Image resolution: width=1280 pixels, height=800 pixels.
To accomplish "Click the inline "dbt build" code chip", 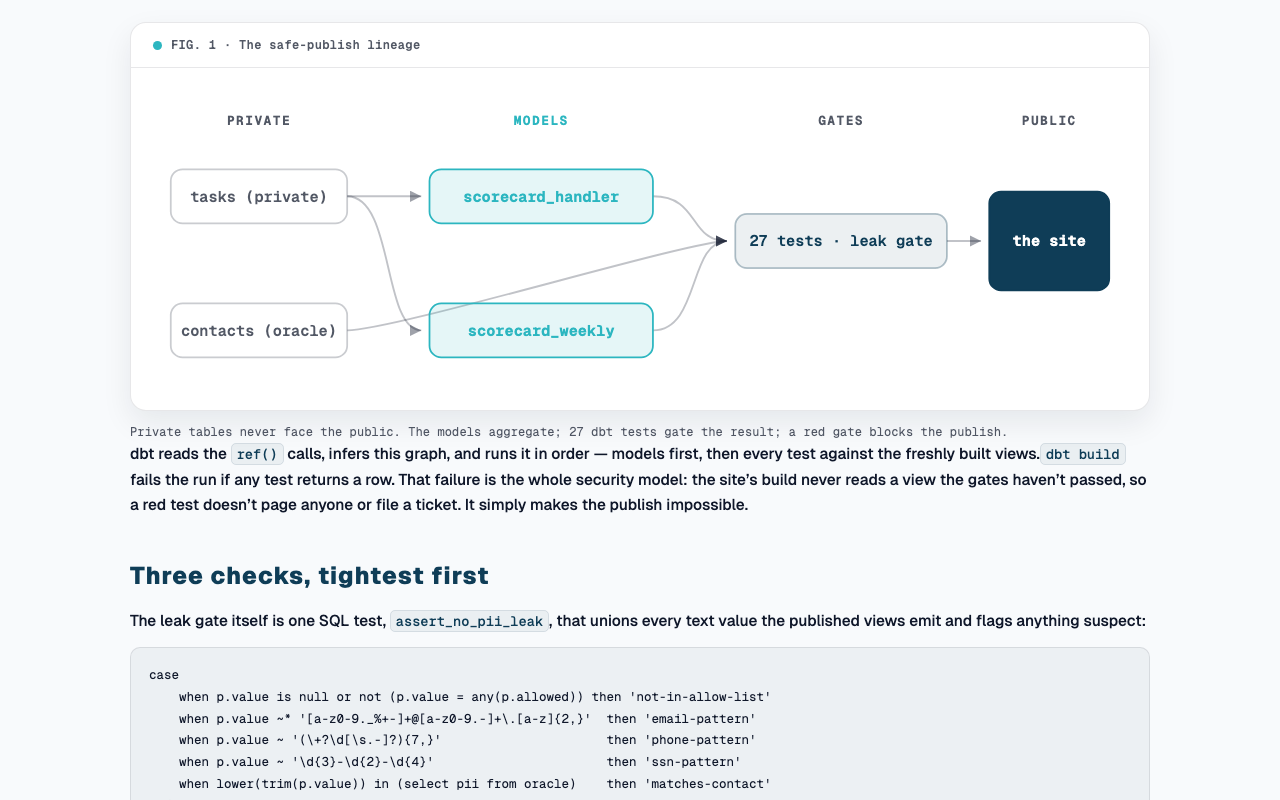I will click(x=1083, y=454).
